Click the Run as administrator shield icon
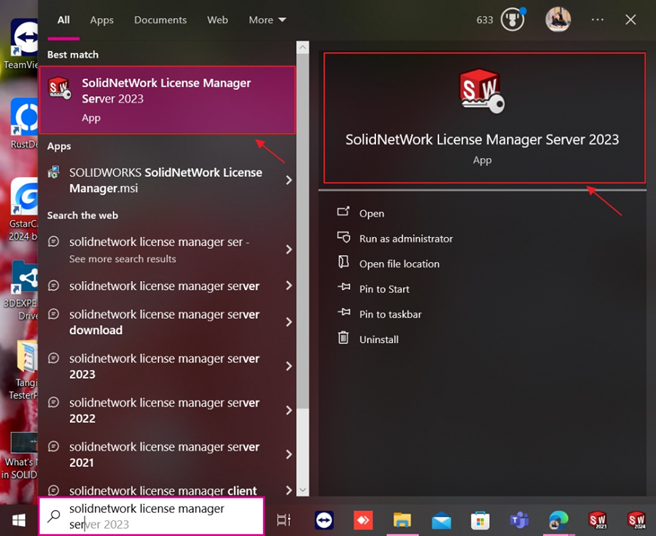 point(343,237)
